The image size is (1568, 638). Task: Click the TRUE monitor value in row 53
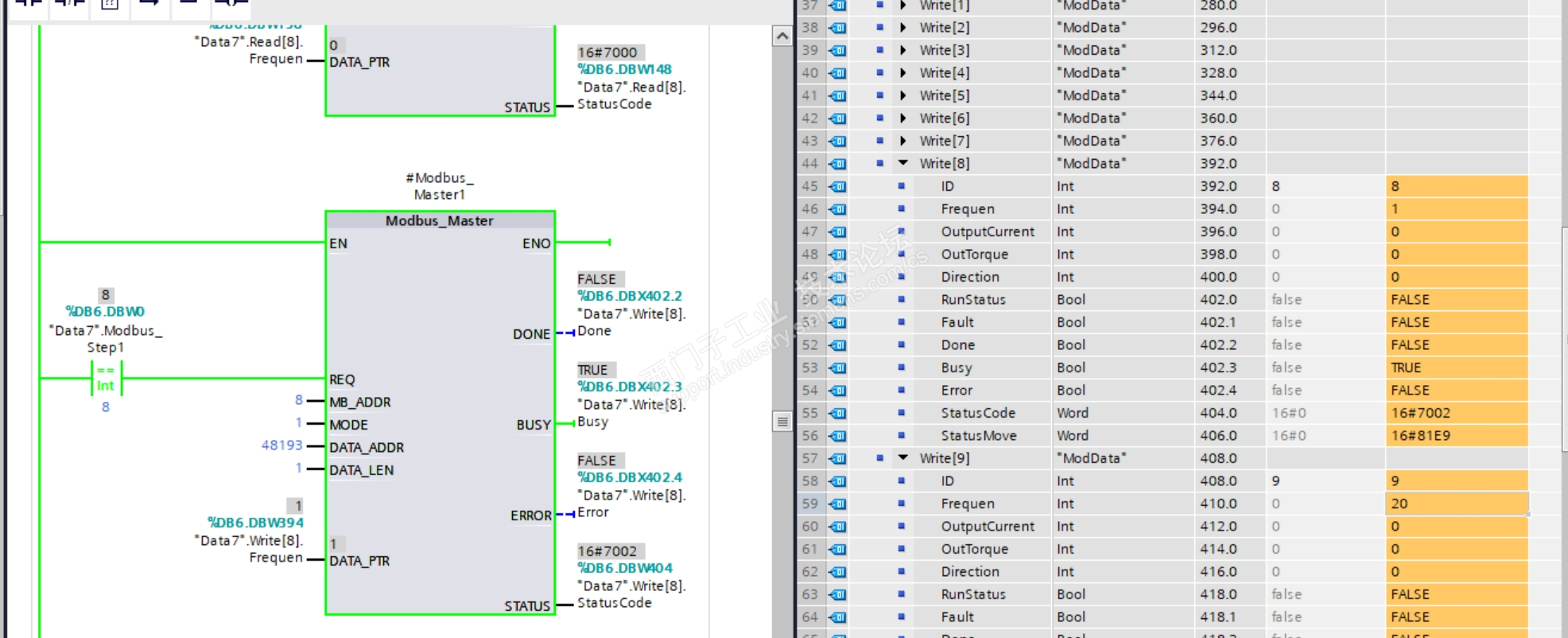tap(1457, 368)
